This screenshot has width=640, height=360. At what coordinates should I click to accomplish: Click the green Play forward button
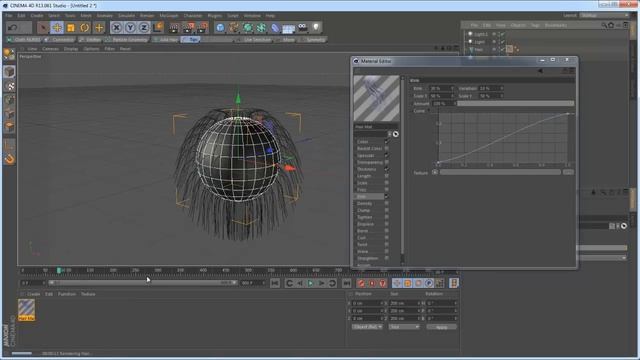coord(311,283)
